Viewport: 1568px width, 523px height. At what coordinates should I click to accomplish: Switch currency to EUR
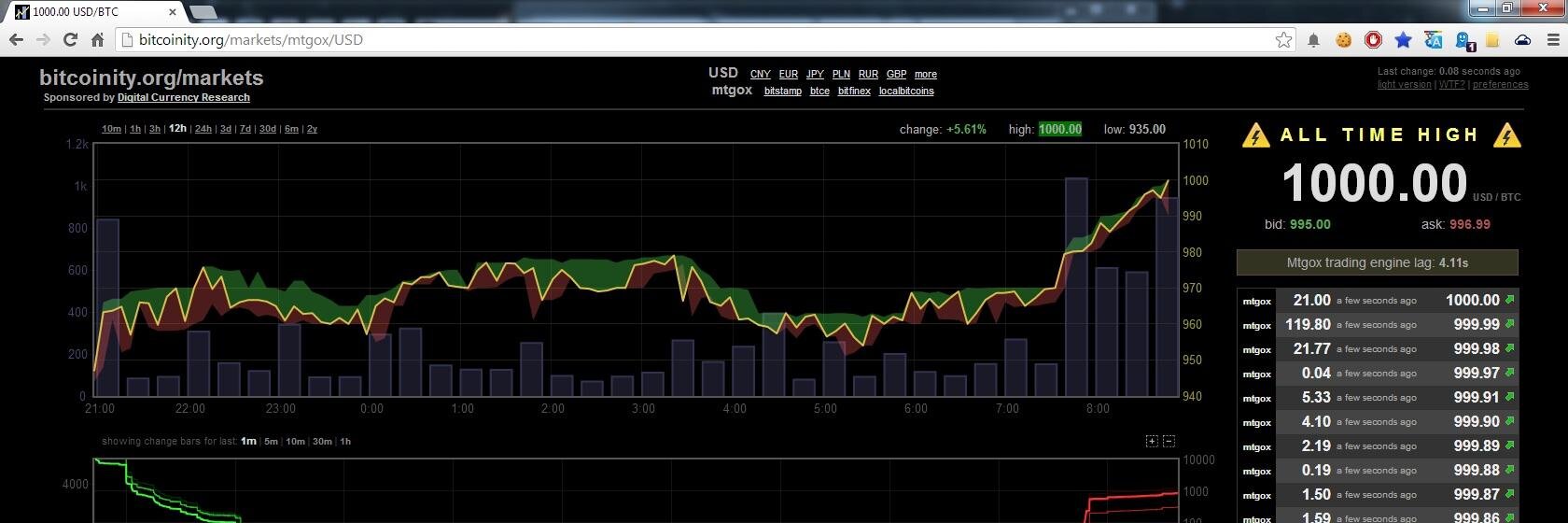789,74
